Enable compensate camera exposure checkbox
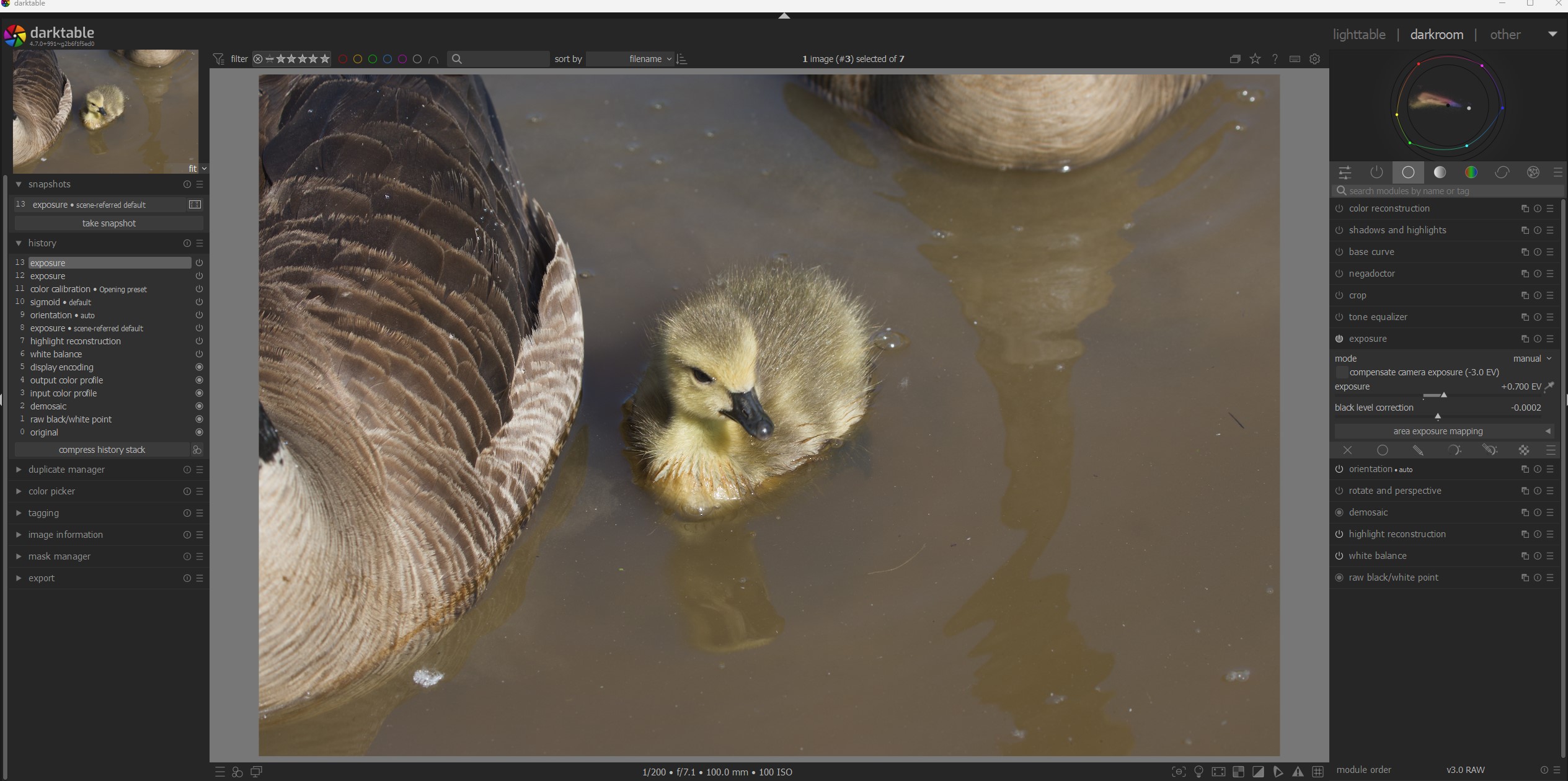 [1342, 372]
